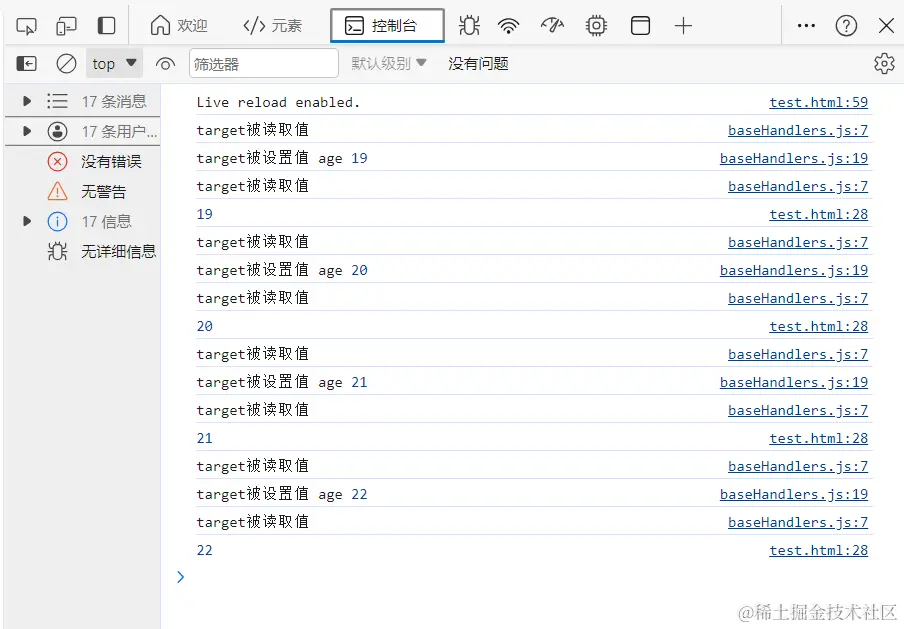Toggle device emulation icon
The width and height of the screenshot is (904, 629).
coord(66,26)
